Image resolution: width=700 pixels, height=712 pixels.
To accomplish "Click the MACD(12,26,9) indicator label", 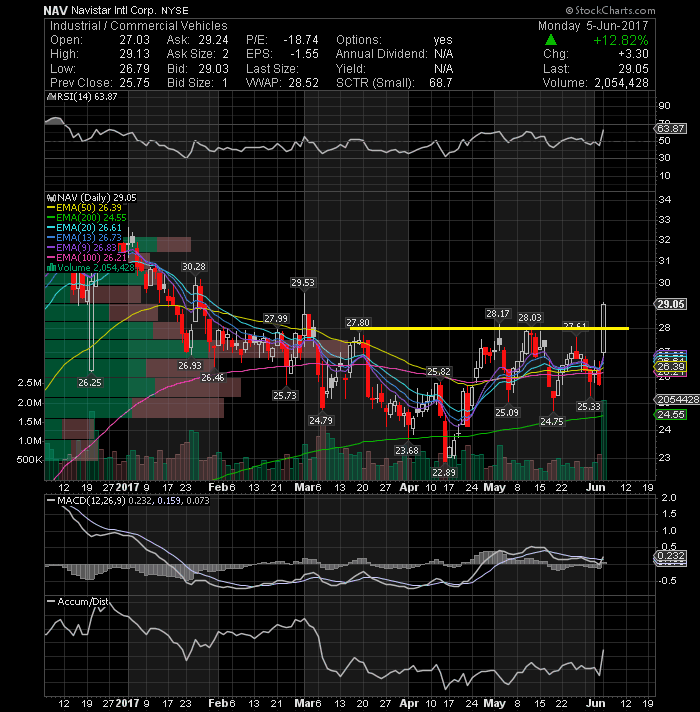I will pyautogui.click(x=128, y=500).
